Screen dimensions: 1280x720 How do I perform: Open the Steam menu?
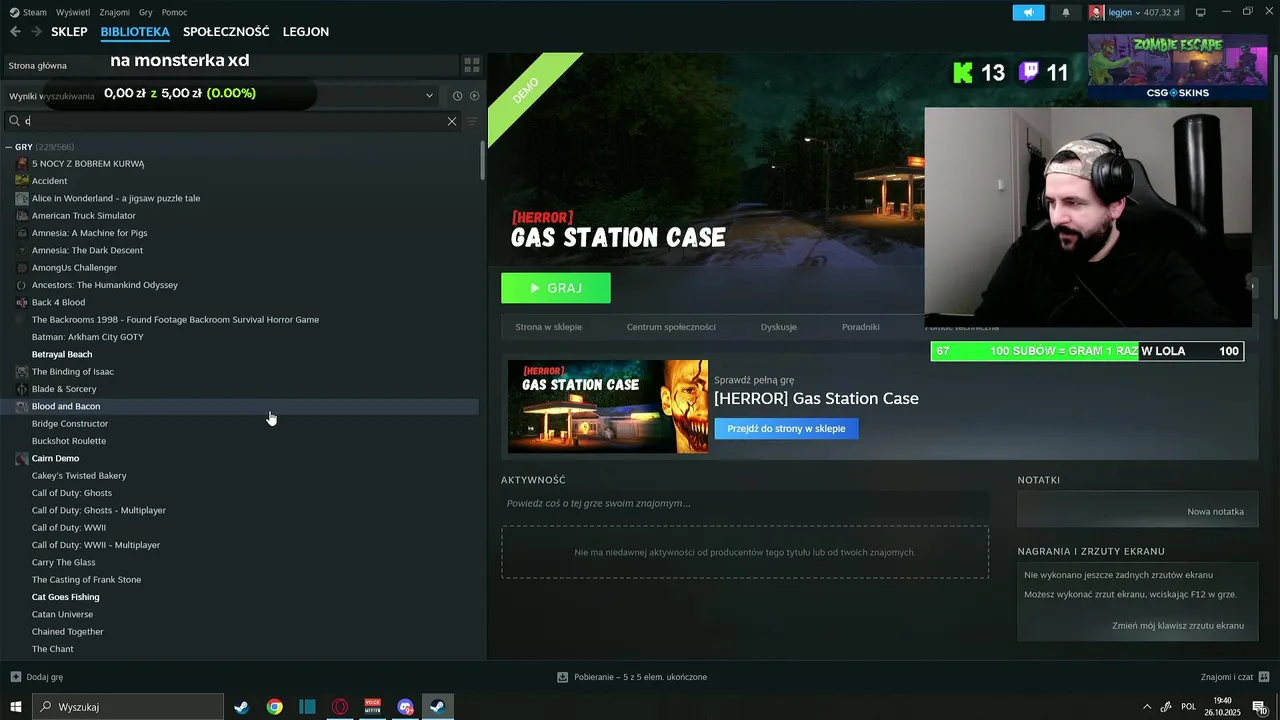click(35, 12)
